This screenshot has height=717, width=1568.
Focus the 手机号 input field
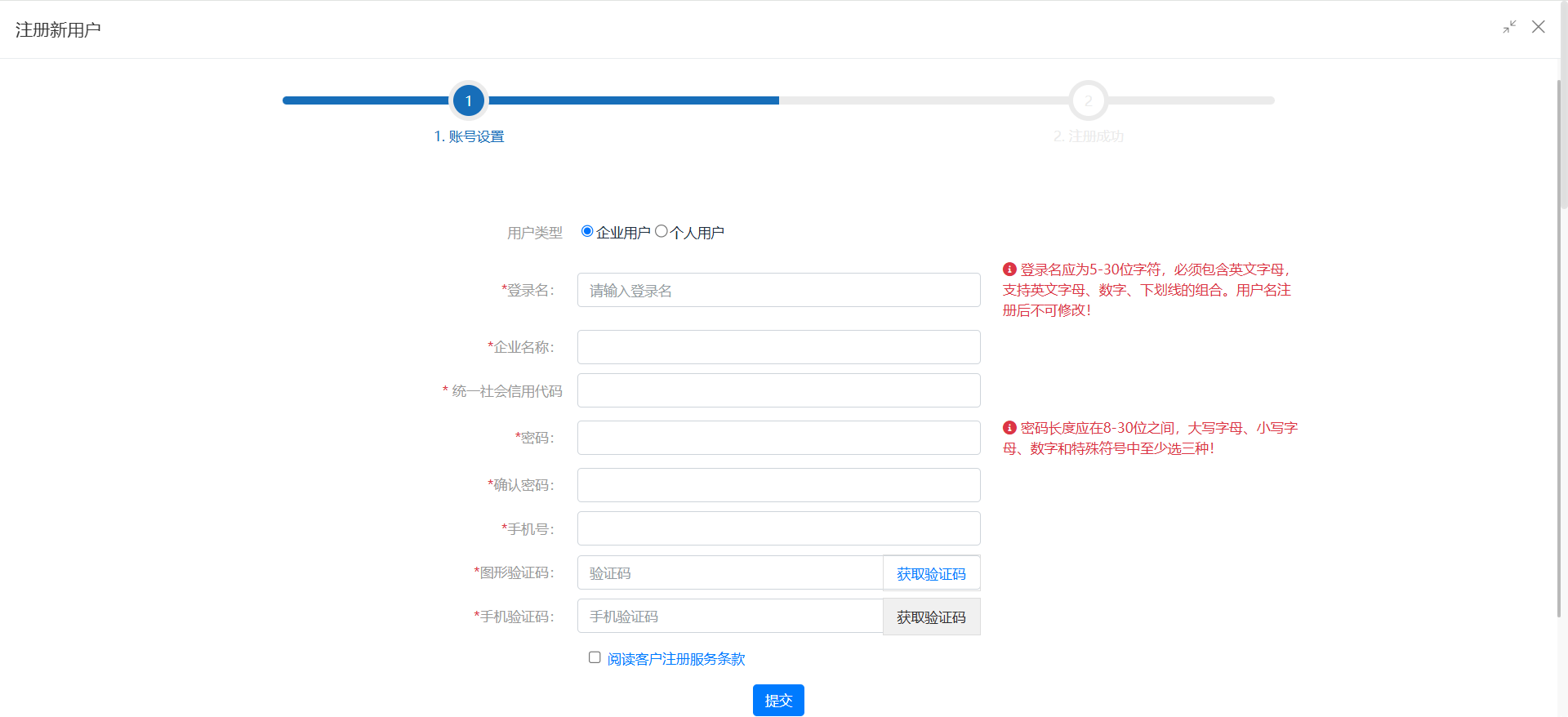tap(779, 528)
